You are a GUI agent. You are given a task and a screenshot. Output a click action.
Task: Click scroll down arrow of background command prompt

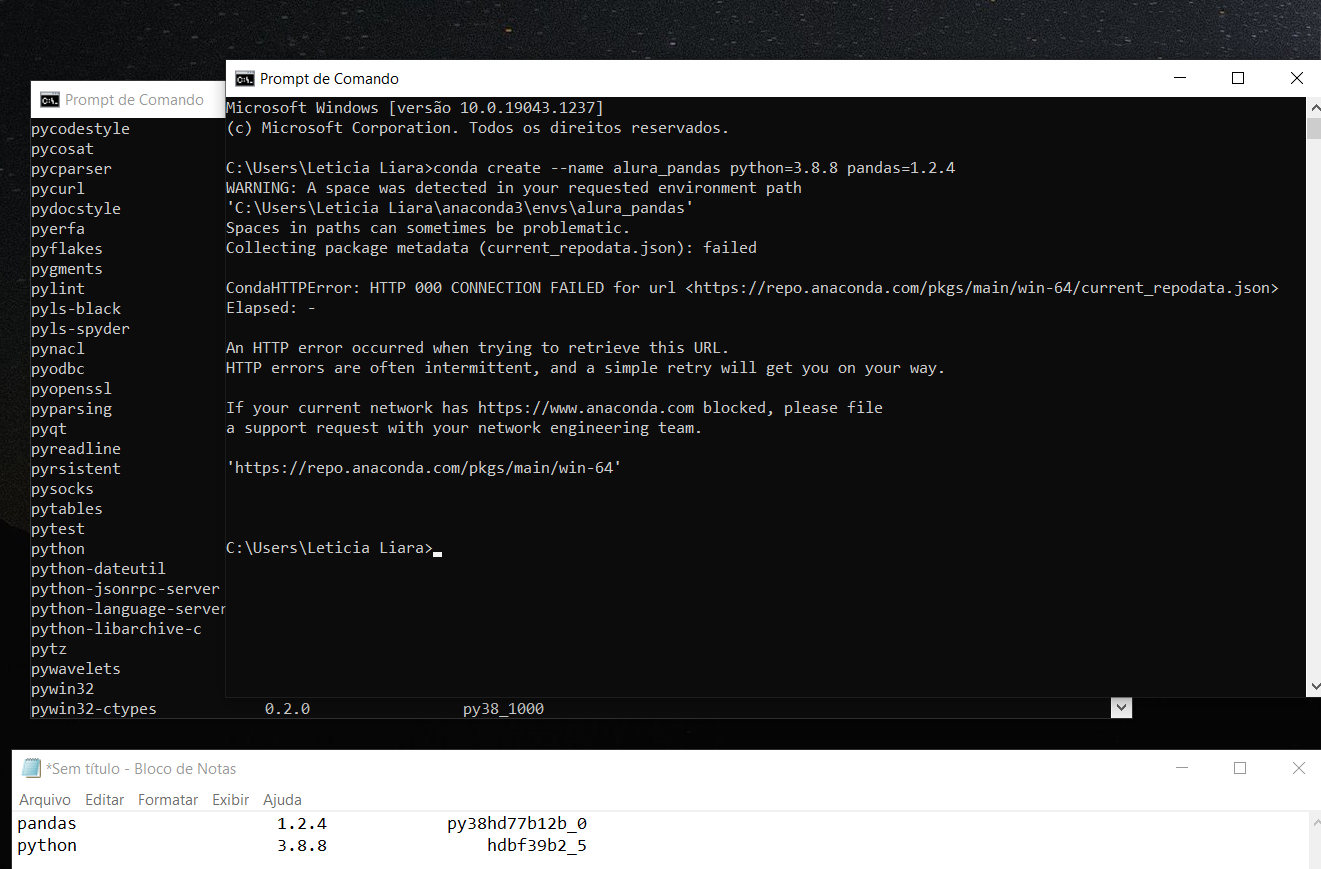click(x=1121, y=708)
